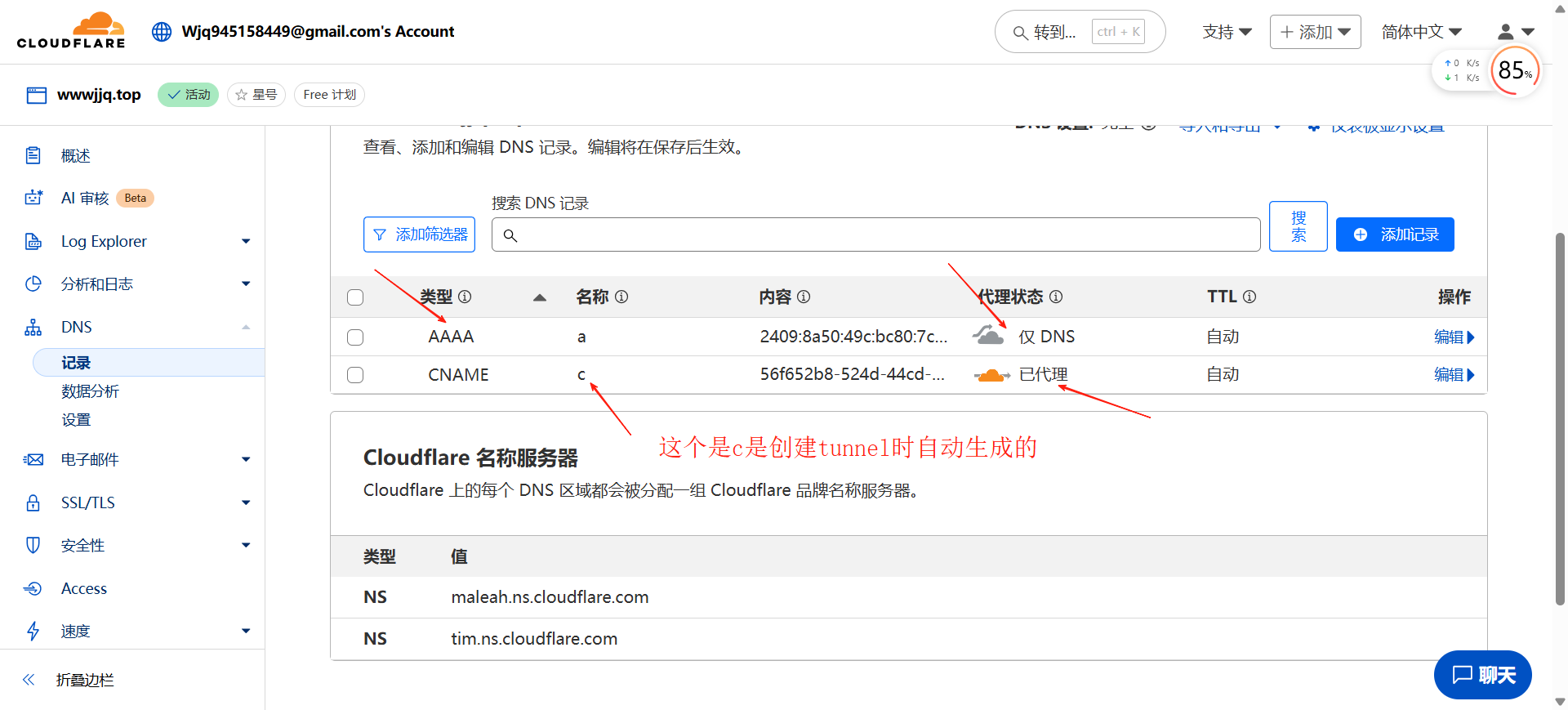This screenshot has height=710, width=1568.
Task: Click the Cloudflare logo
Action: click(x=71, y=31)
